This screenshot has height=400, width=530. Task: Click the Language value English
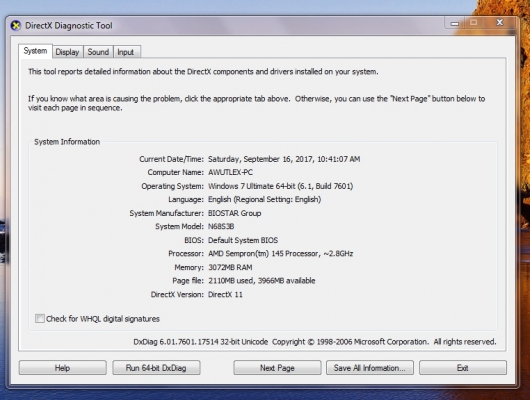tap(264, 199)
